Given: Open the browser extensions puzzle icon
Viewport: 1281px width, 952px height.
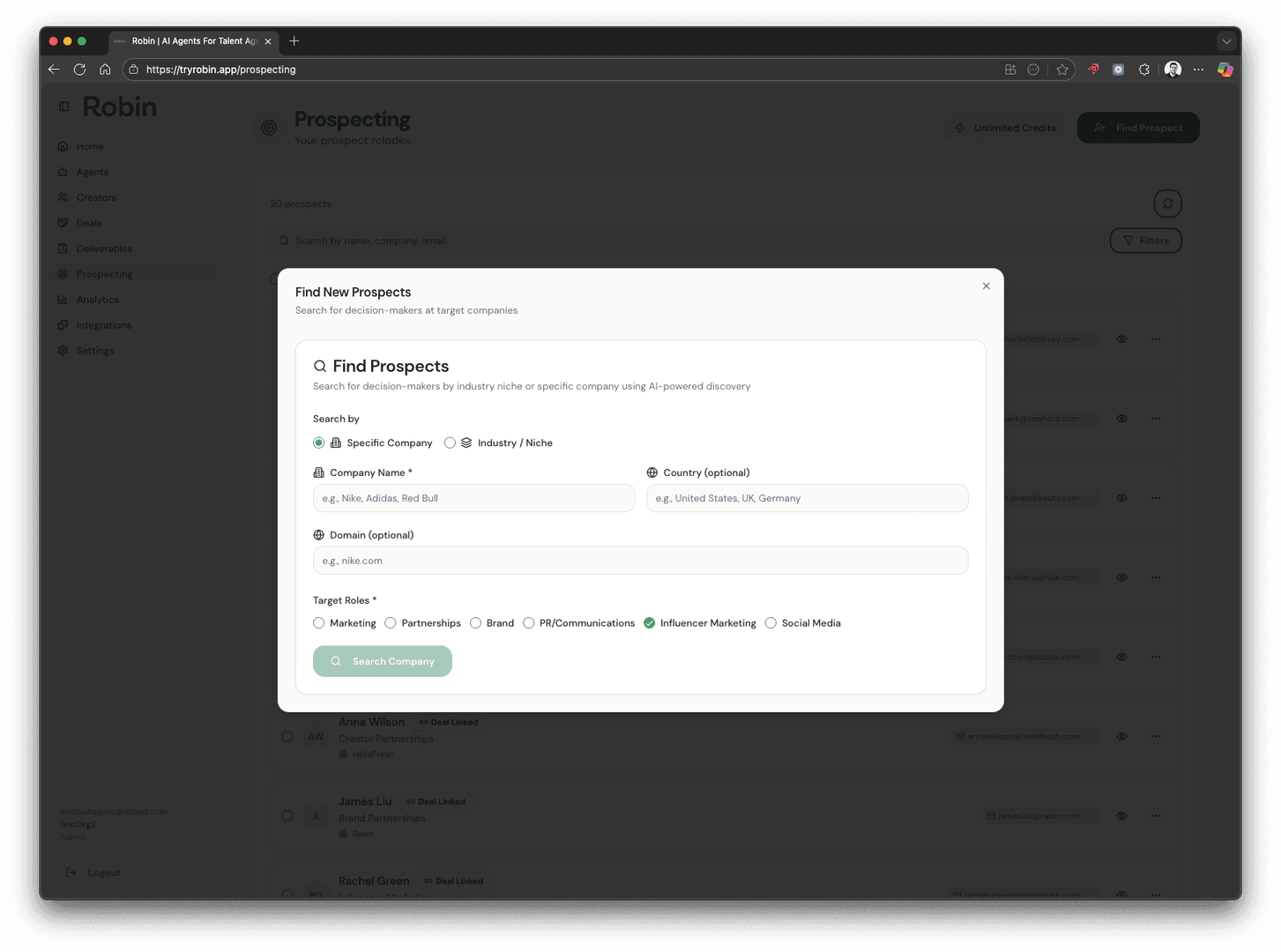Looking at the screenshot, I should tap(1144, 70).
